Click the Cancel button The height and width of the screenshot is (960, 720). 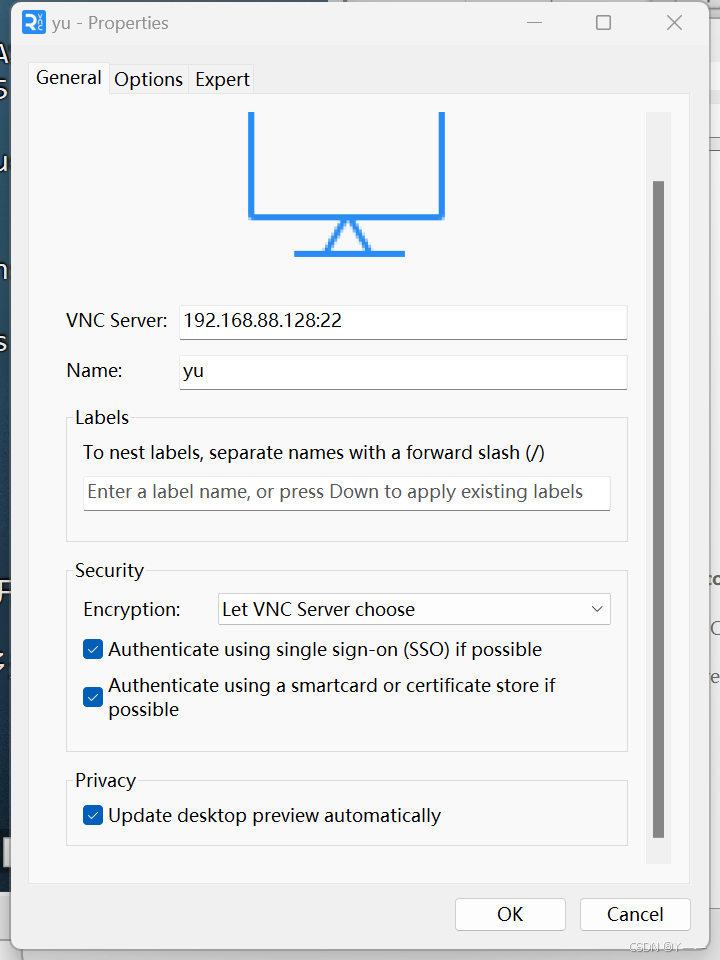(634, 914)
